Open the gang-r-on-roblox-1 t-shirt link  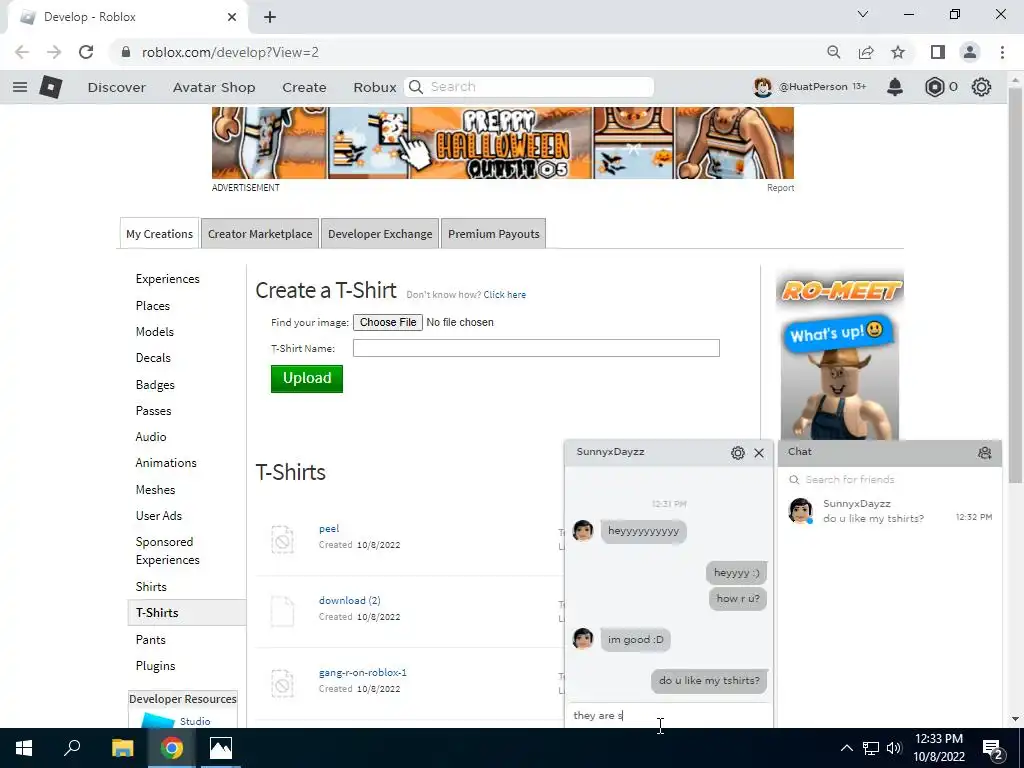pyautogui.click(x=362, y=672)
